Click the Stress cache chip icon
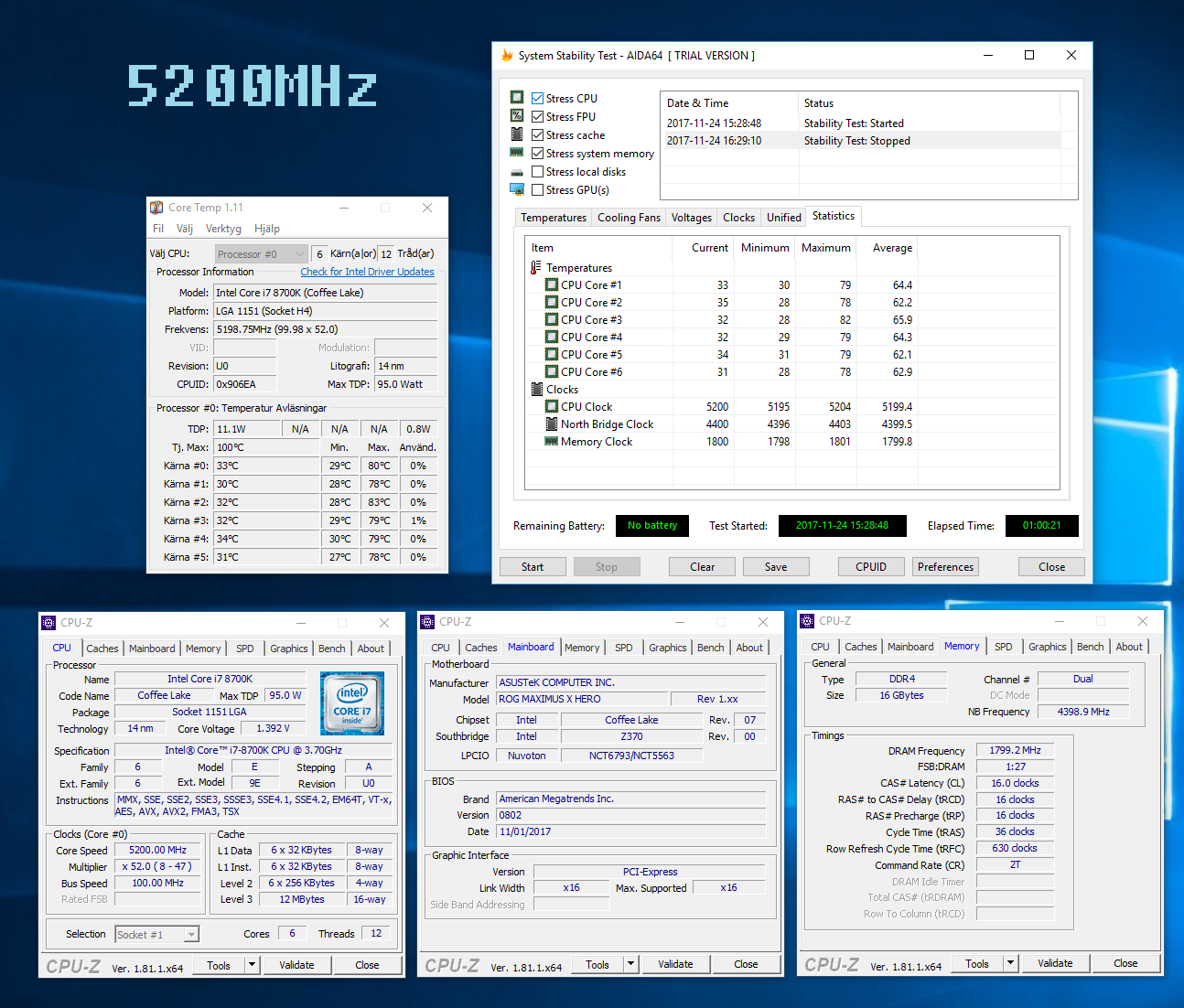The image size is (1184, 1008). click(517, 134)
